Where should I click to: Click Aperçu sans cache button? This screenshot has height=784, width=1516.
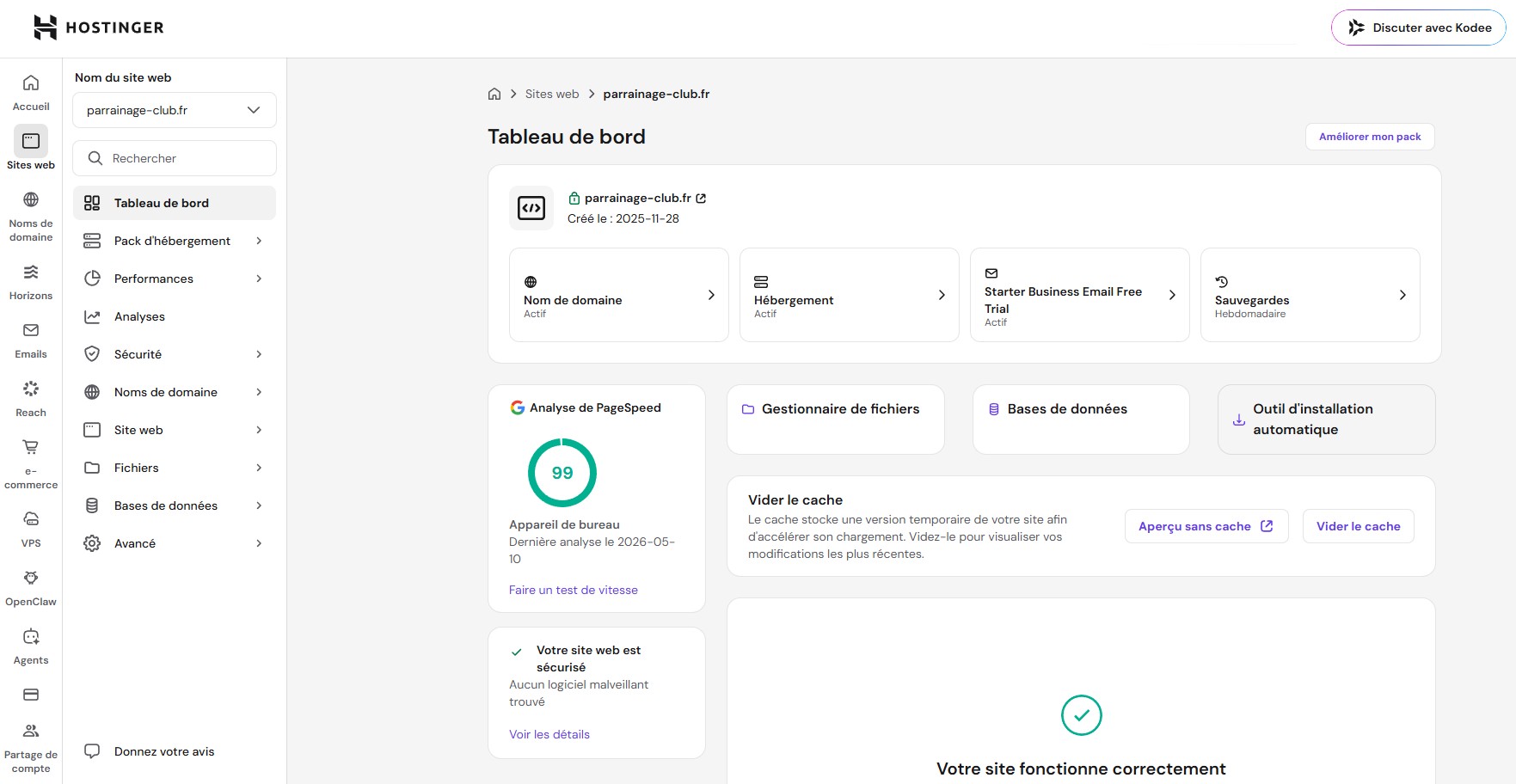[x=1206, y=526]
